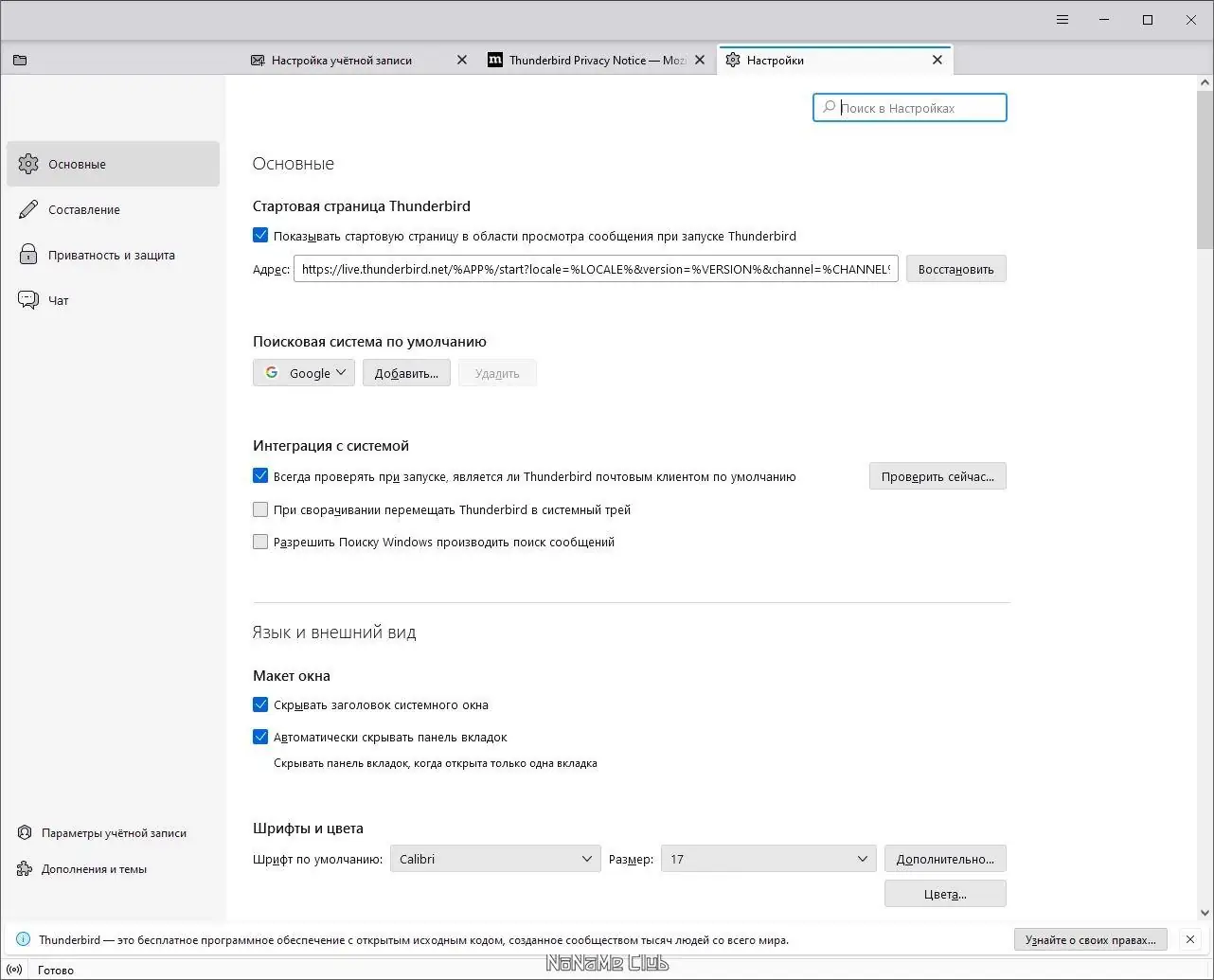Open Дополнения и темы in the sidebar
Screen dimensions: 1214x980
click(82, 869)
